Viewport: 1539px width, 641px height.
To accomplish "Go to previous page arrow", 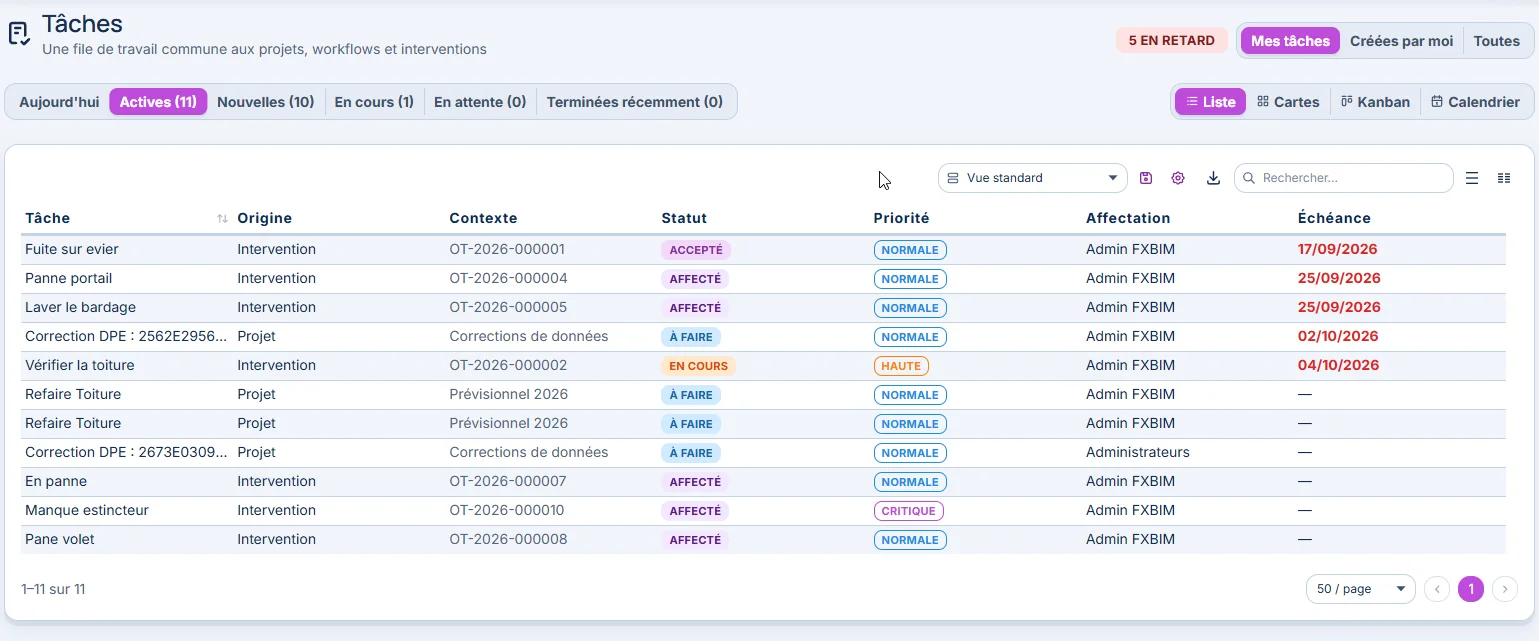I will pos(1437,589).
